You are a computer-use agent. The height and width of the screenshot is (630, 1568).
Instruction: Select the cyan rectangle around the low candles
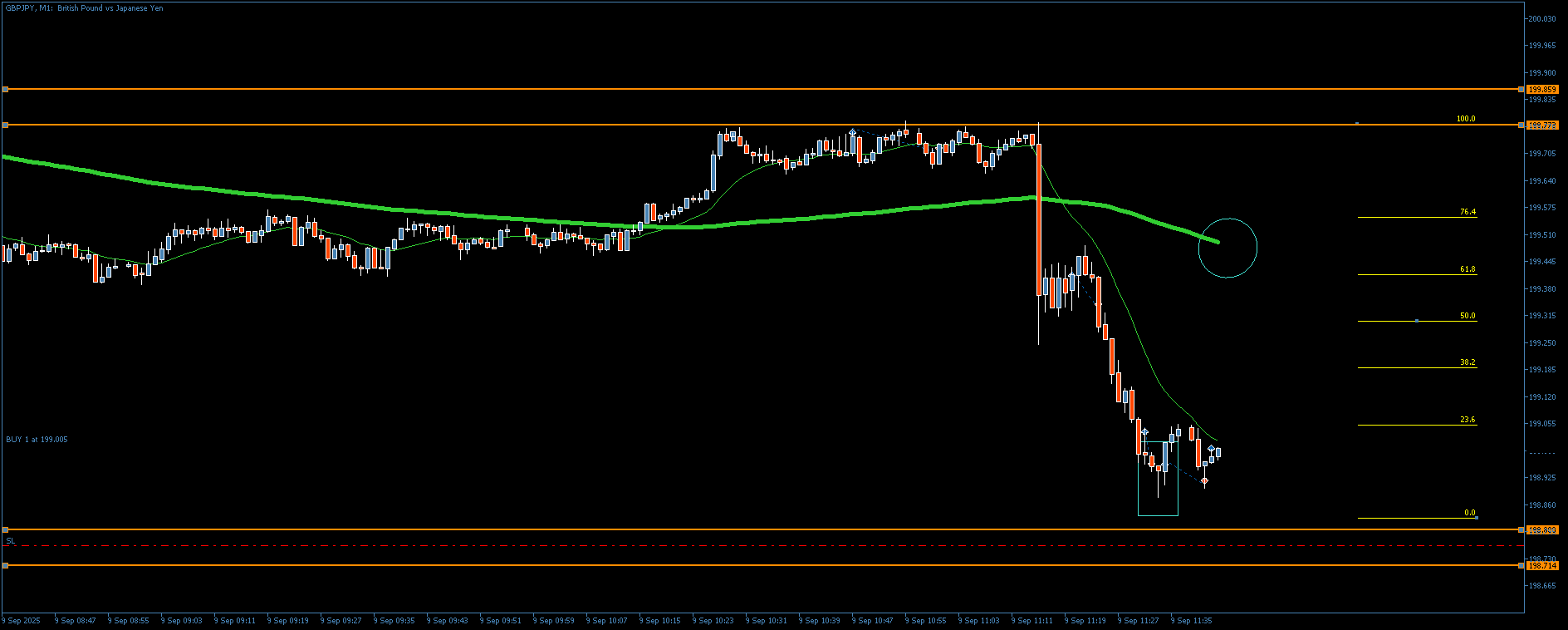click(1158, 479)
